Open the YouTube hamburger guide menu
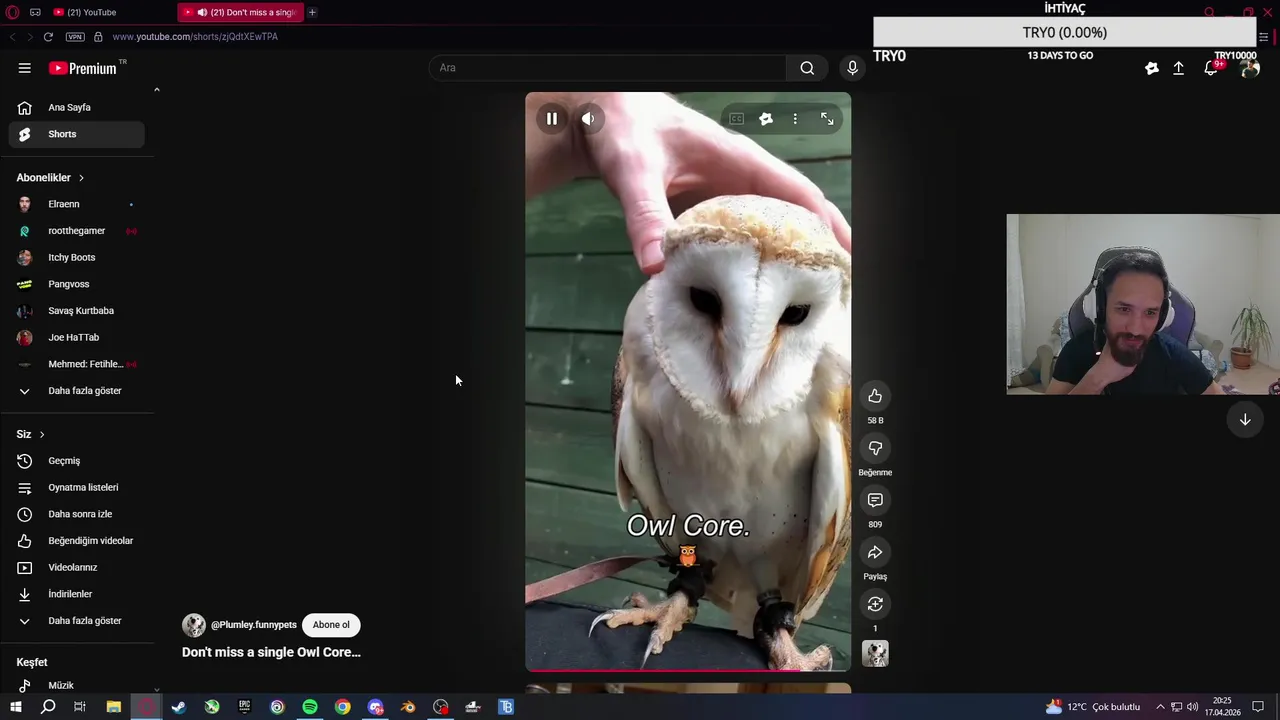 (x=24, y=68)
